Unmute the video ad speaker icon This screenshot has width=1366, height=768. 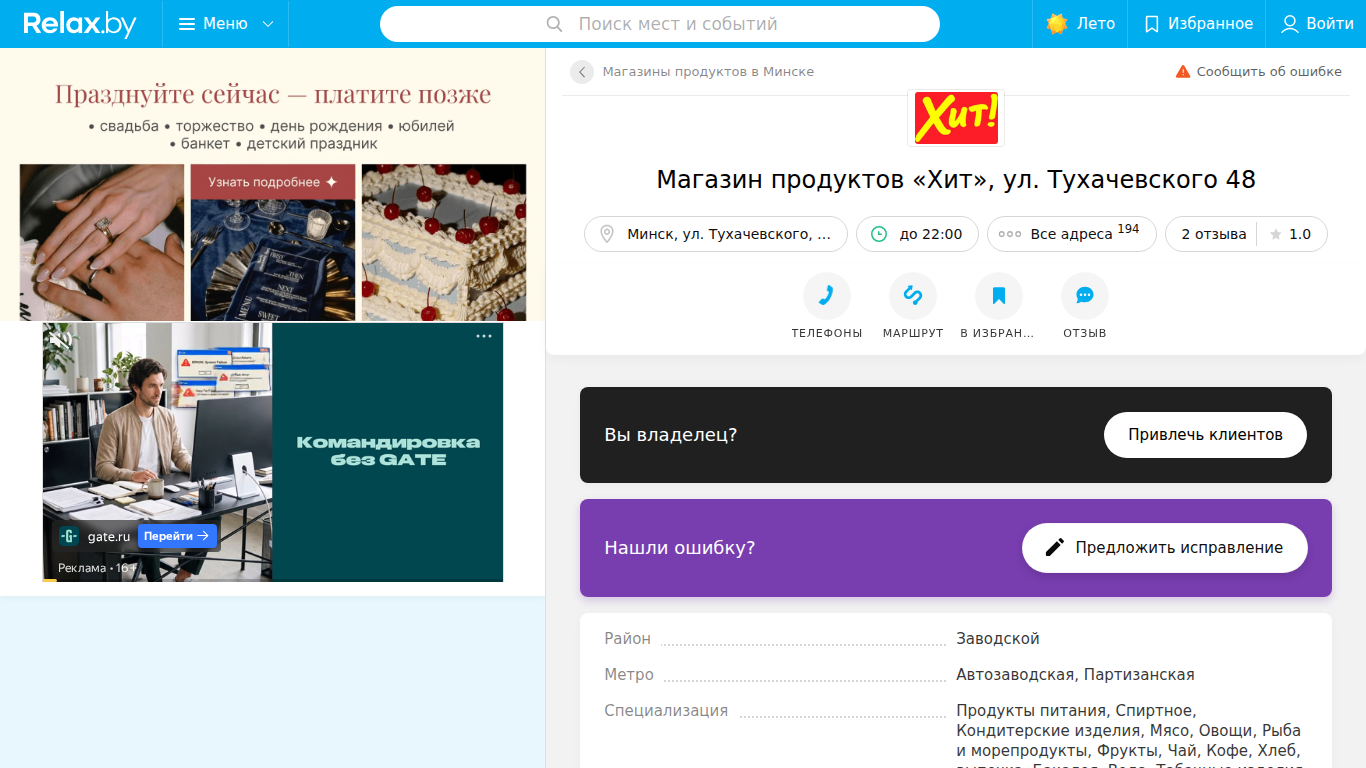(60, 339)
